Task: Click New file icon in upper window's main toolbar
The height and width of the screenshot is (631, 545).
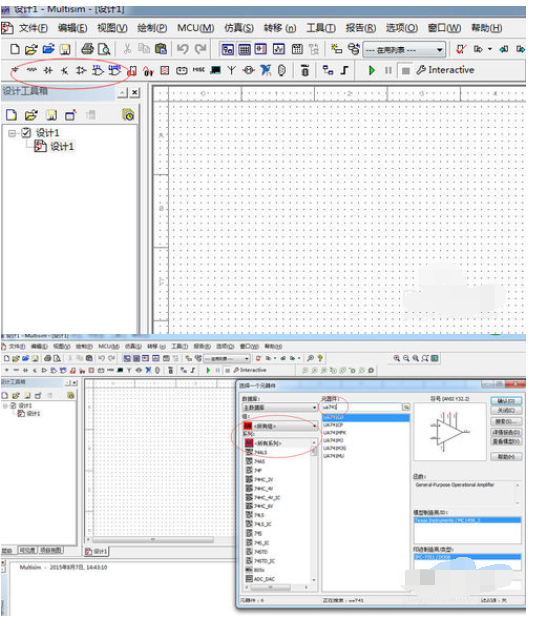Action: [15, 49]
